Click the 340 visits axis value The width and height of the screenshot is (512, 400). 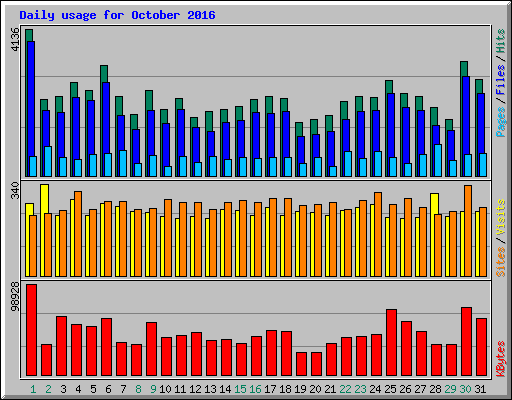(x=15, y=190)
